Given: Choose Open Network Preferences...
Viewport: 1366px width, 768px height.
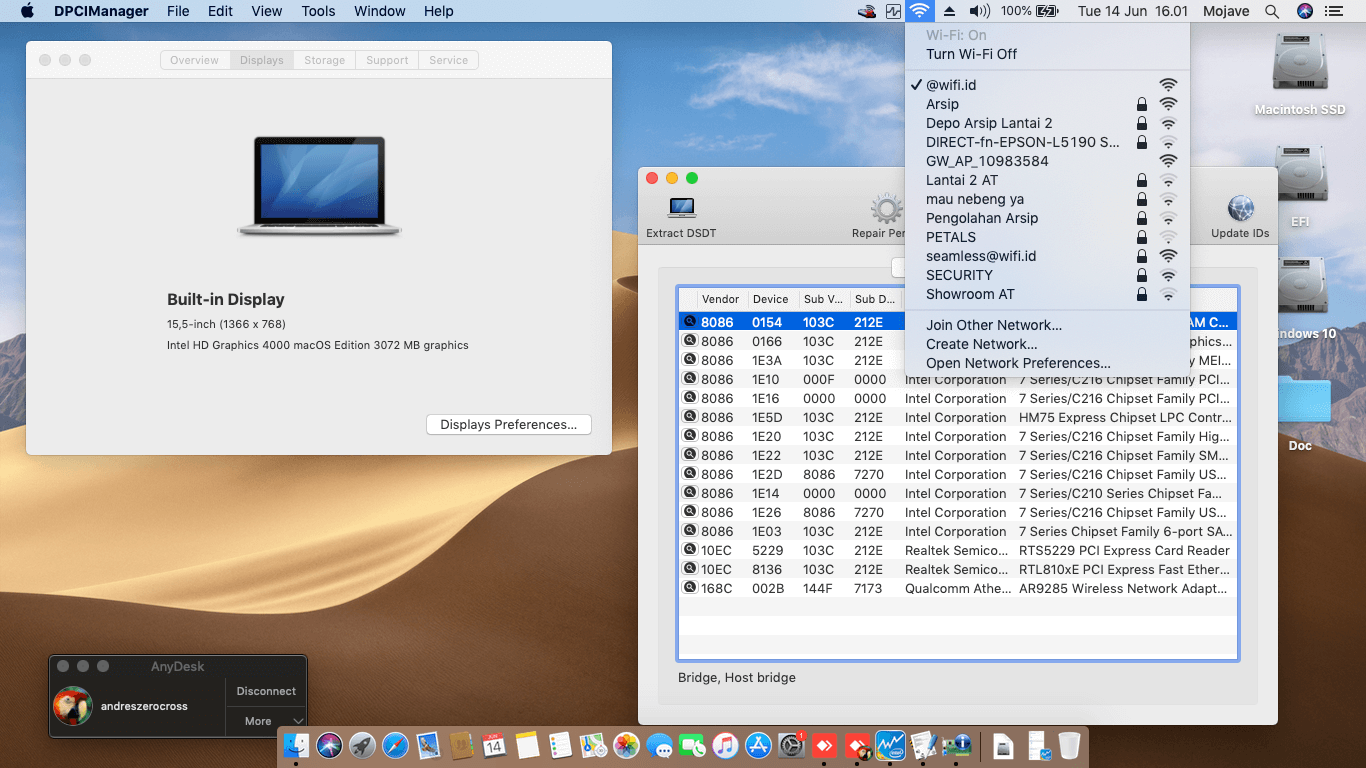Looking at the screenshot, I should [x=1047, y=363].
